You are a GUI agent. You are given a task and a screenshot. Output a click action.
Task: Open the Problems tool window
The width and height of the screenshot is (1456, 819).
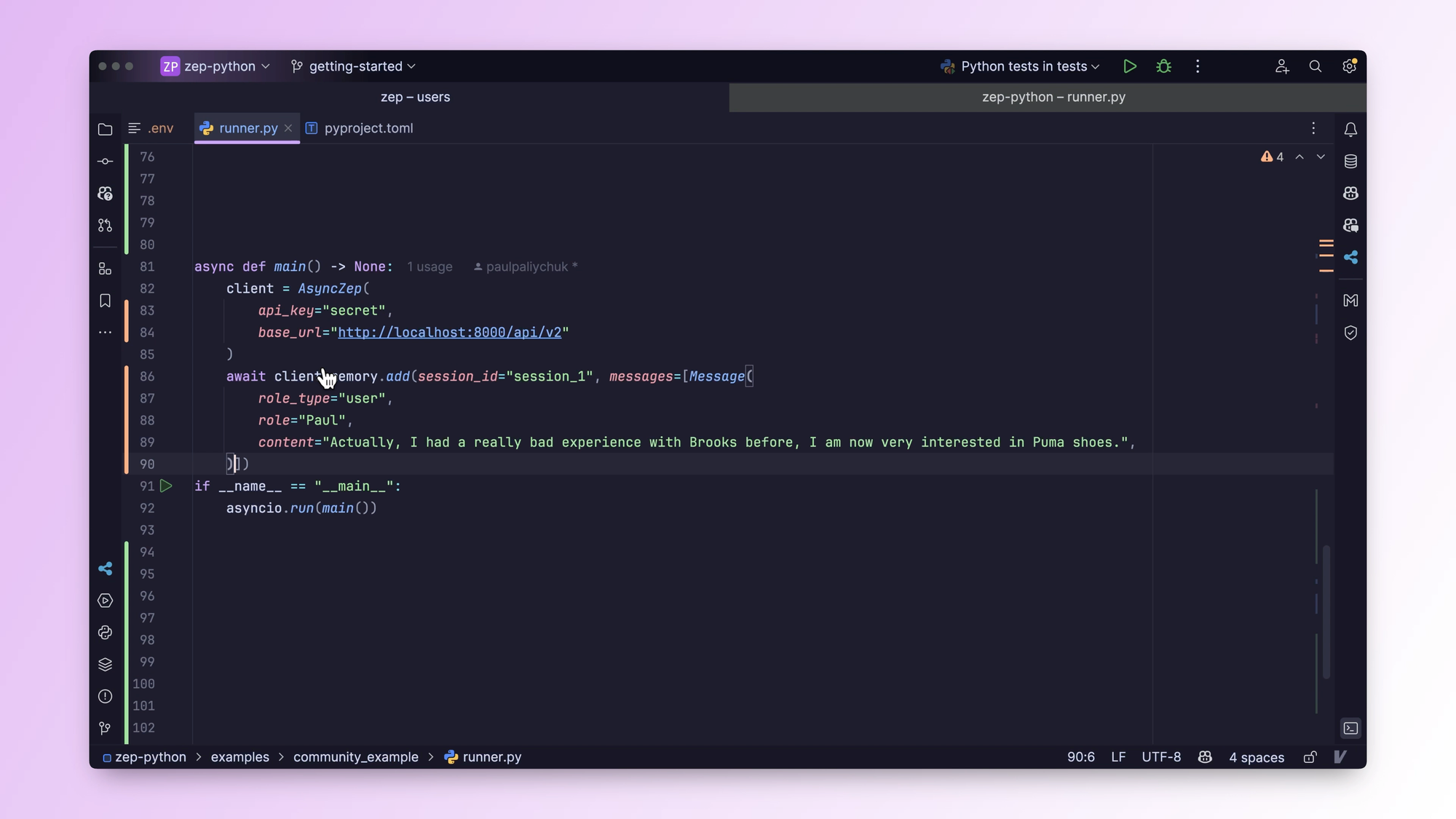tap(105, 697)
